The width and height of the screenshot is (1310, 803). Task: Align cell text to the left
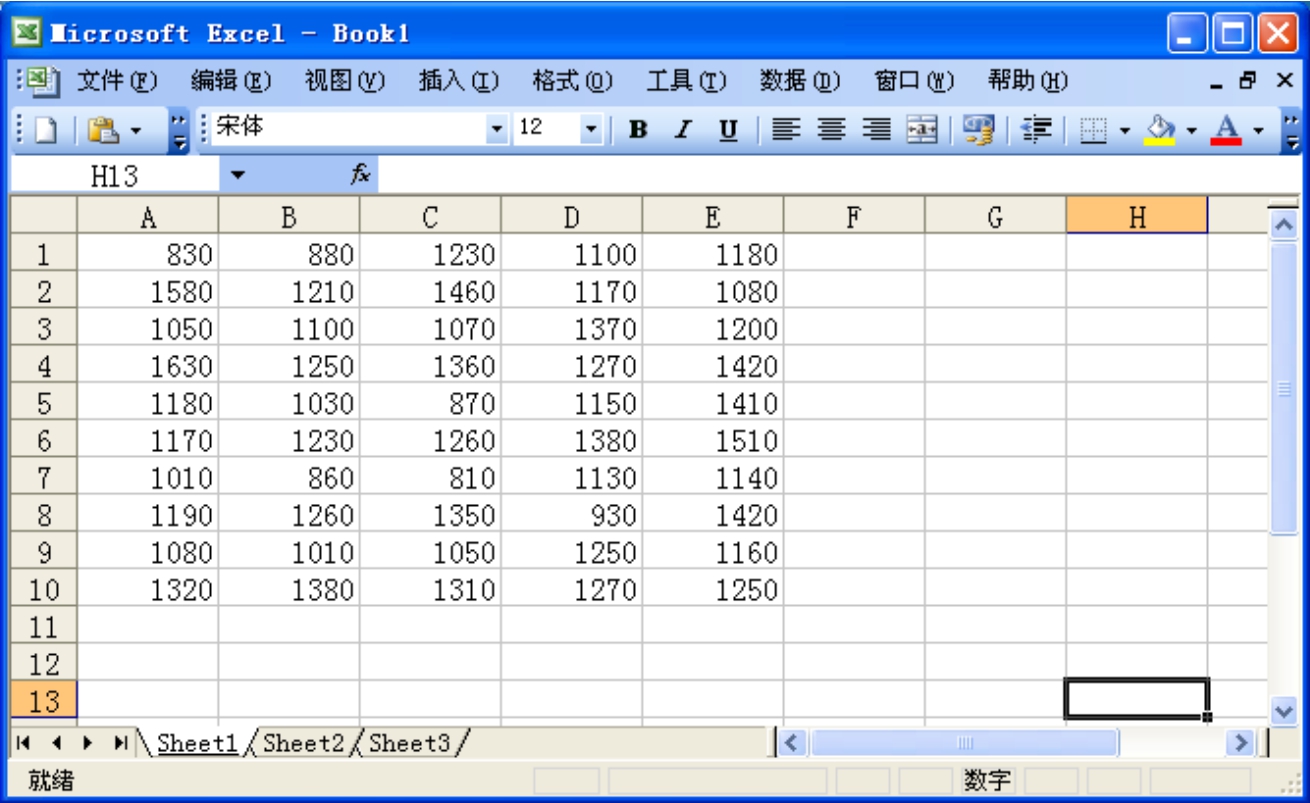787,130
